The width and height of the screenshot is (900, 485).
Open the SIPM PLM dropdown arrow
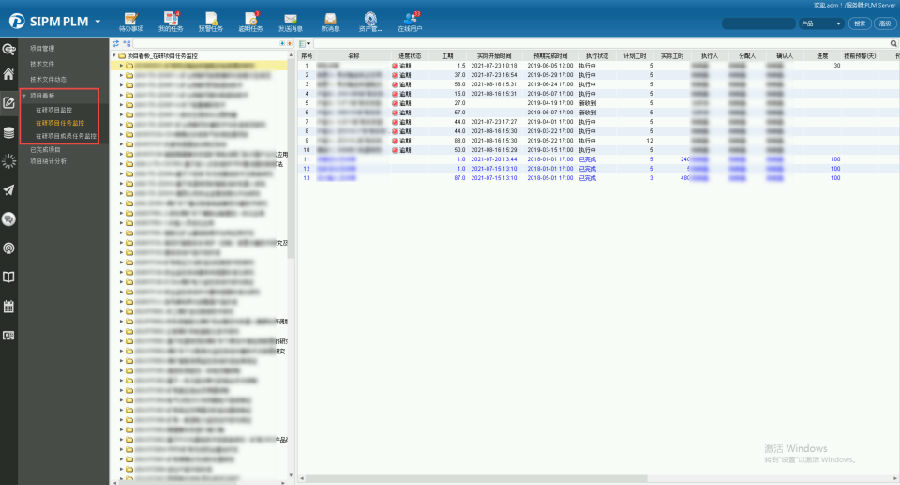[98, 21]
